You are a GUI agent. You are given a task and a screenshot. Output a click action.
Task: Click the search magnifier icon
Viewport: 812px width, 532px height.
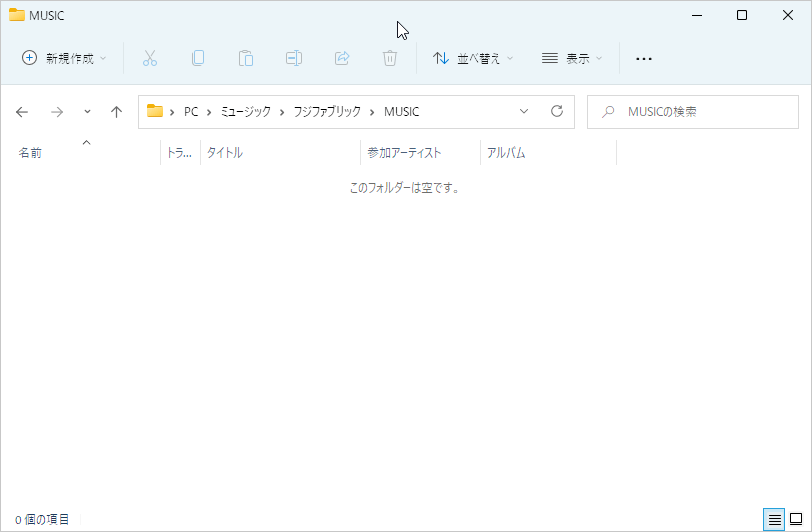pos(608,111)
